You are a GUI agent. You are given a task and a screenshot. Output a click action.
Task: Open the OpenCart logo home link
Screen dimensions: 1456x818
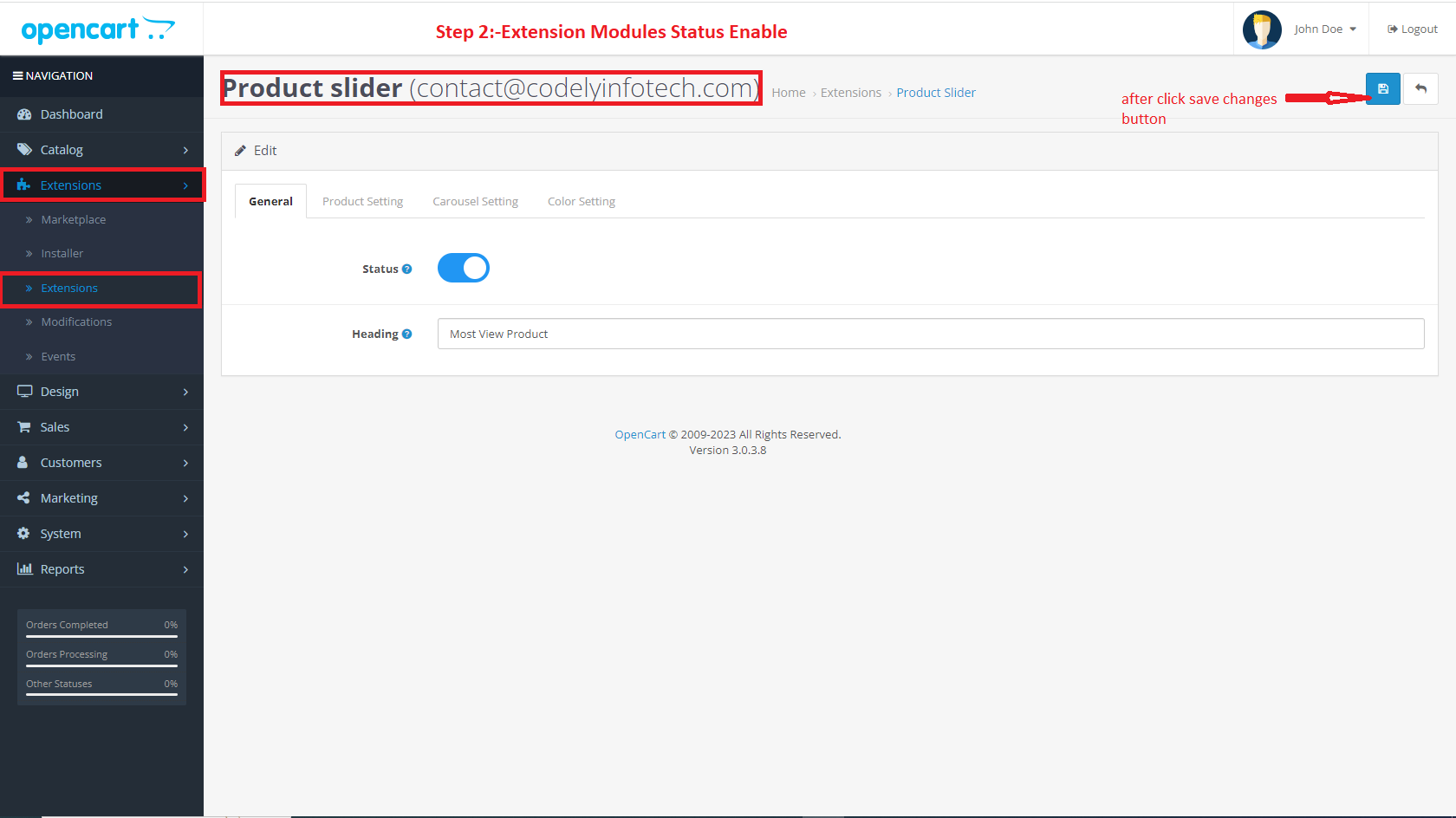(x=98, y=29)
